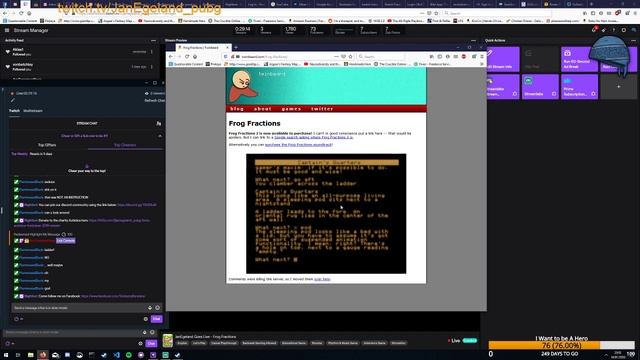The width and height of the screenshot is (640, 360).
Task: Collapse the gift sub leaderboard chevron
Action: point(160,136)
